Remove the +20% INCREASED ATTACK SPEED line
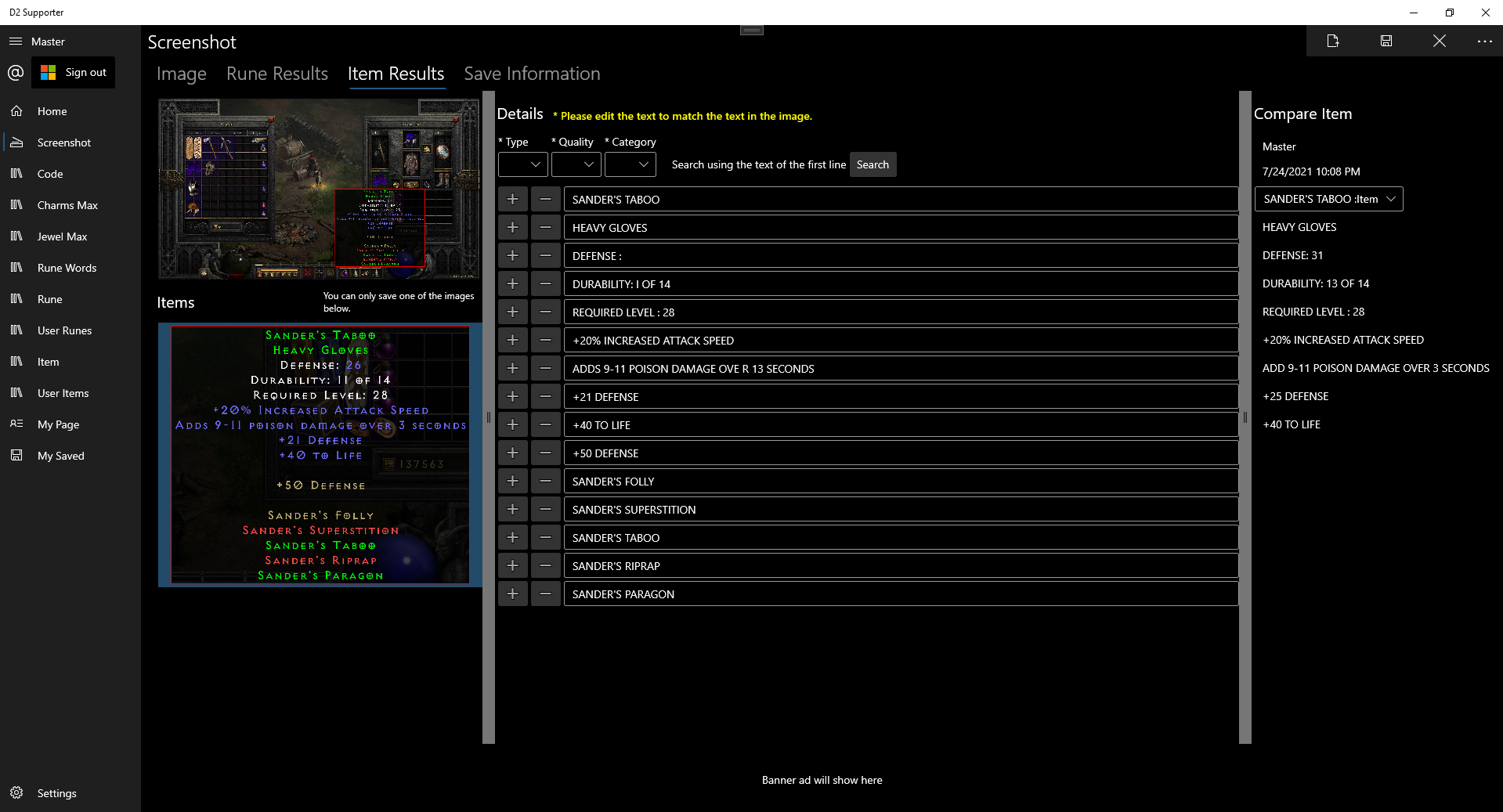Screen dimensions: 1503x812 click(546, 341)
